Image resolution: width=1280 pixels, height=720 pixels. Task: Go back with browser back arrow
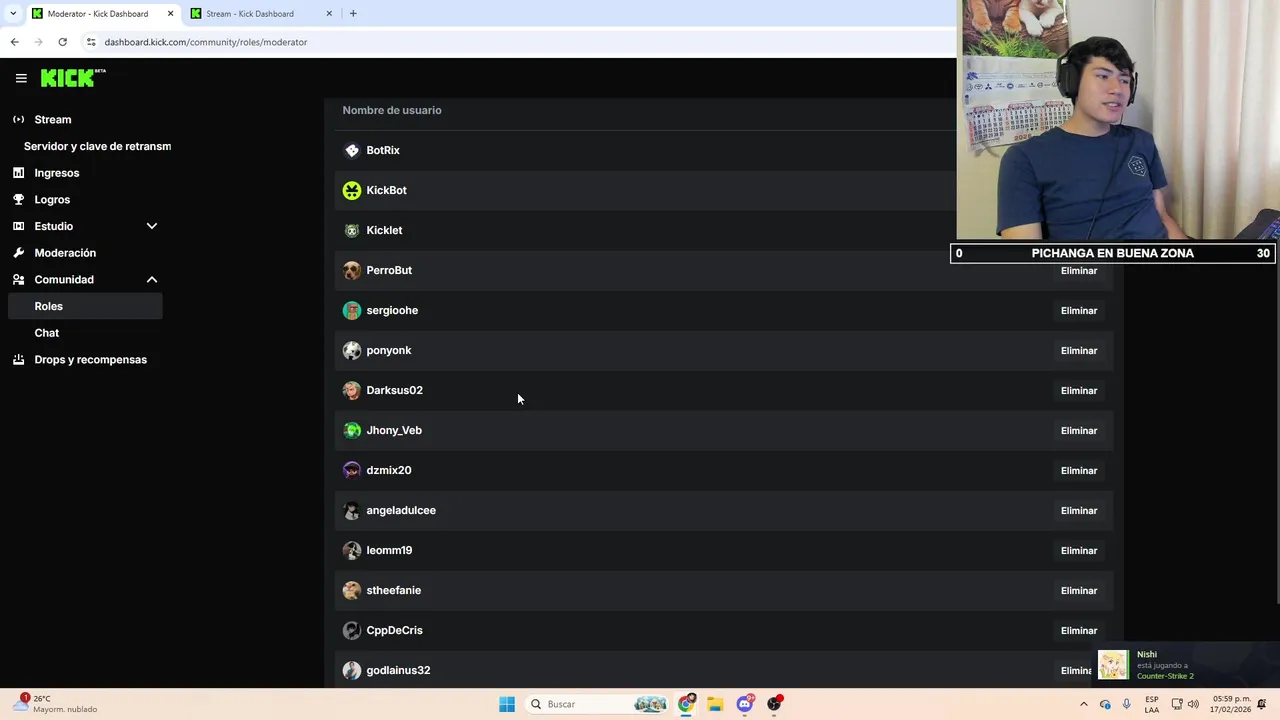(x=14, y=42)
